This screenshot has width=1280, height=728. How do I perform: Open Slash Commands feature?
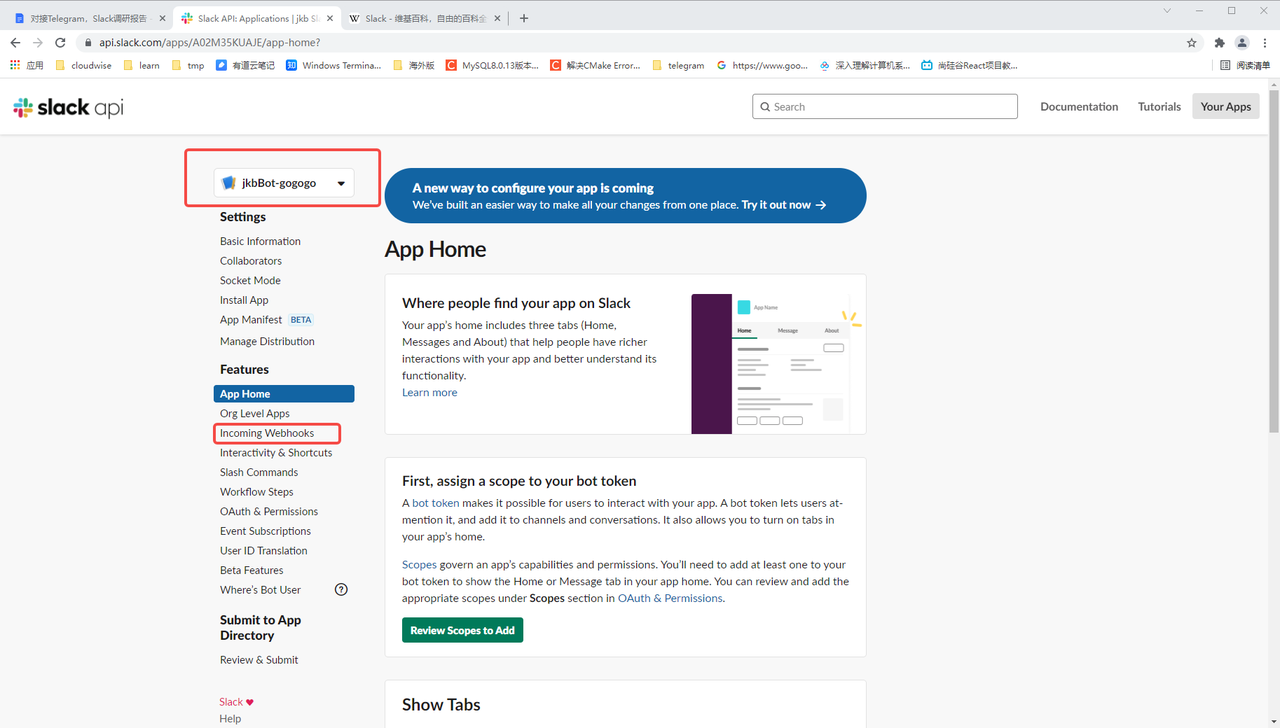pyautogui.click(x=259, y=472)
